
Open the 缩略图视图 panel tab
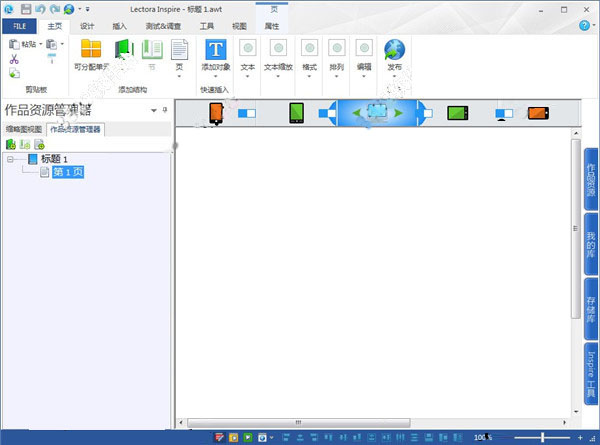tap(24, 129)
